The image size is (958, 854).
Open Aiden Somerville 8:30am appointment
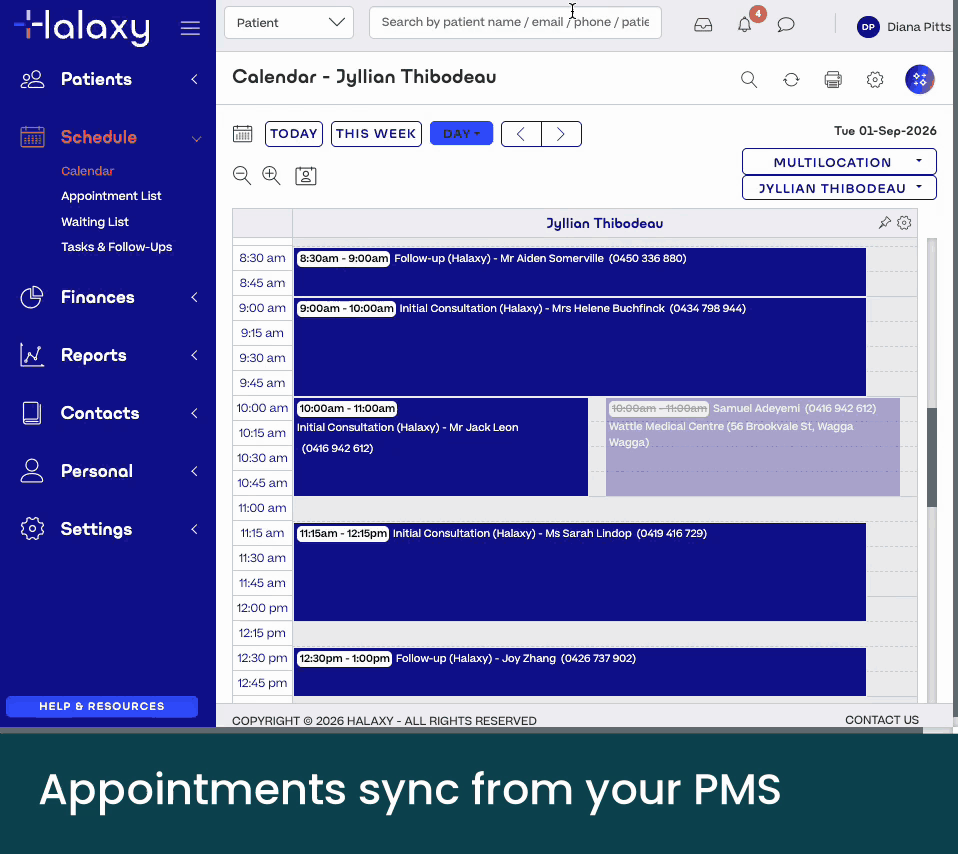pos(580,271)
